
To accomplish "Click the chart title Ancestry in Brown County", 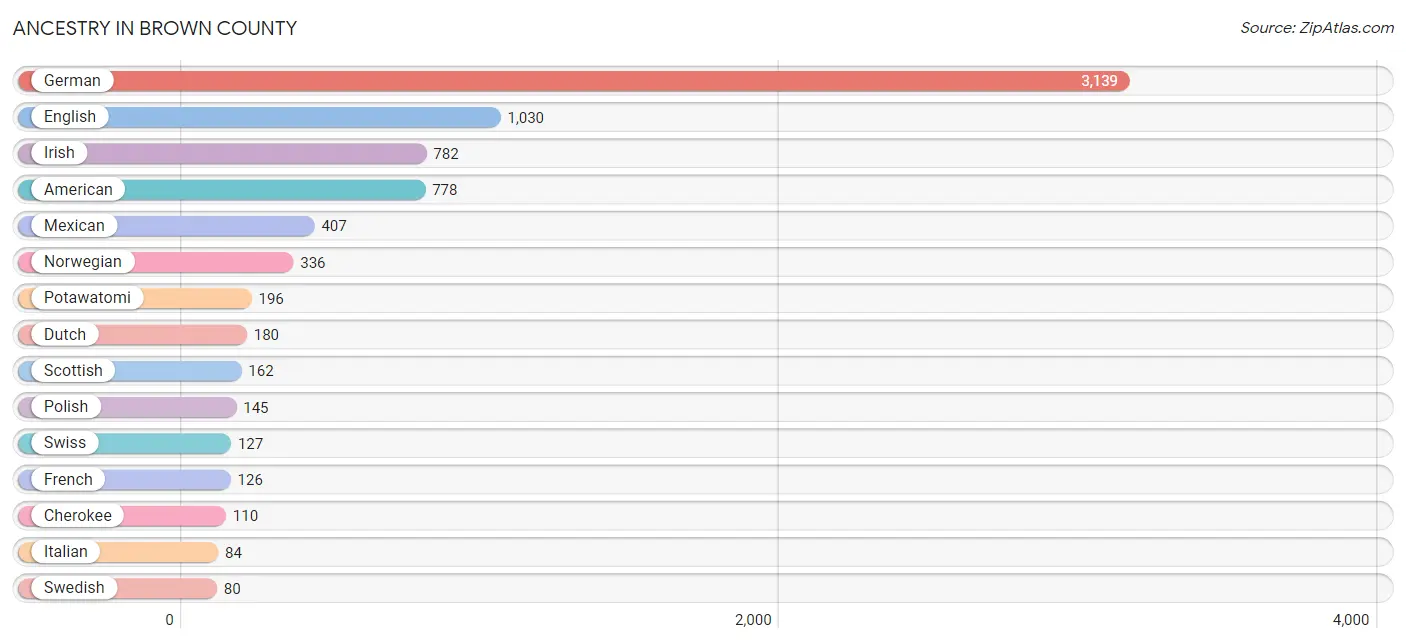I will click(155, 28).
